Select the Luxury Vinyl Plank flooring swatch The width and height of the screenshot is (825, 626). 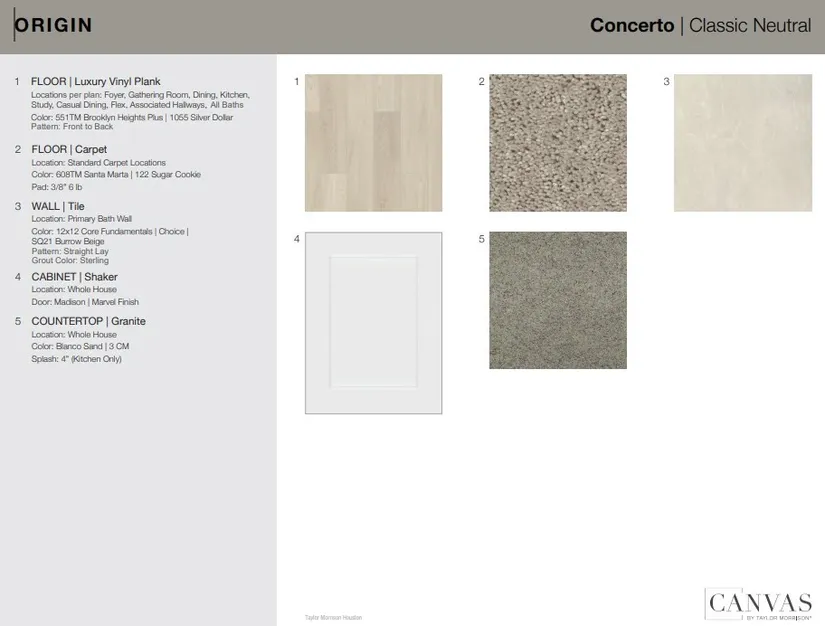(373, 143)
